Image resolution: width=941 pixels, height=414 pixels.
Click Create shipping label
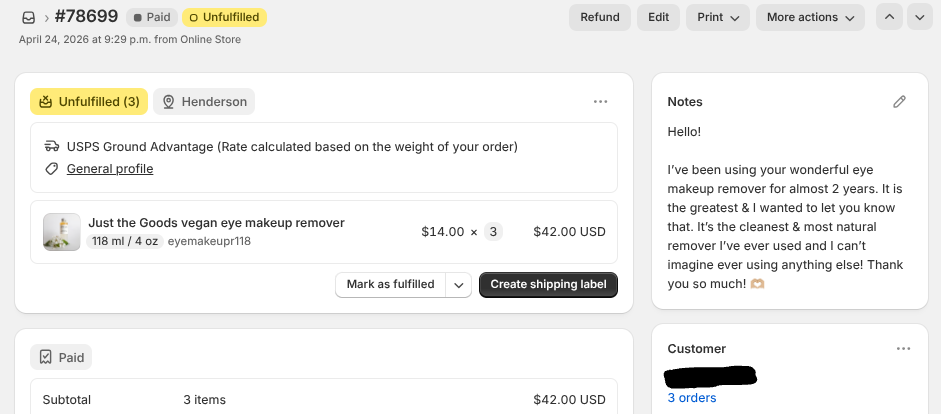(x=549, y=284)
